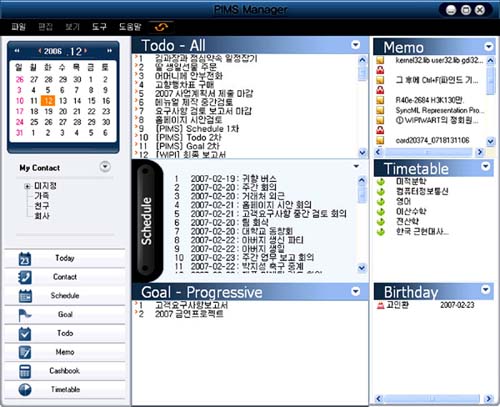
Task: Click previous month arrow before 2006
Action: pos(40,51)
